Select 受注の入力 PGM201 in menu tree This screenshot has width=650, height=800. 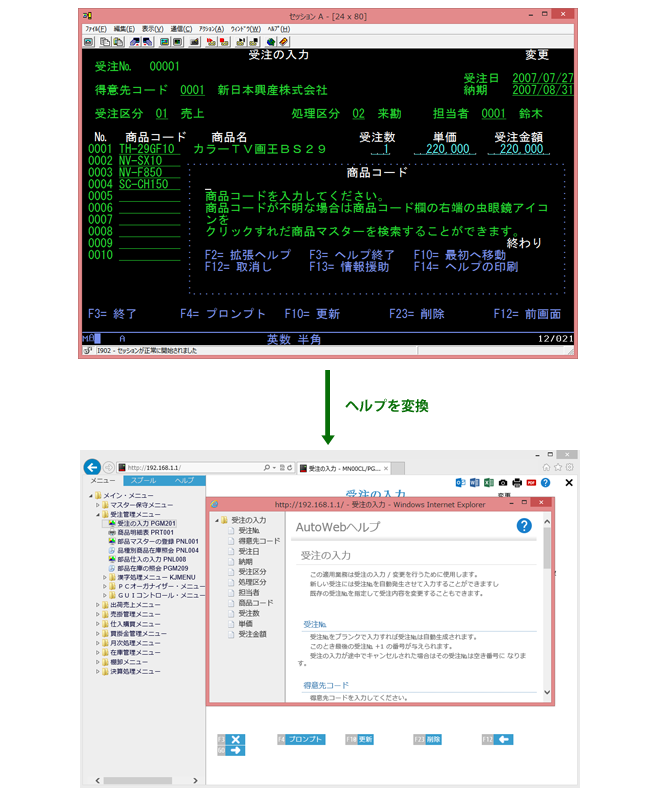pyautogui.click(x=146, y=523)
